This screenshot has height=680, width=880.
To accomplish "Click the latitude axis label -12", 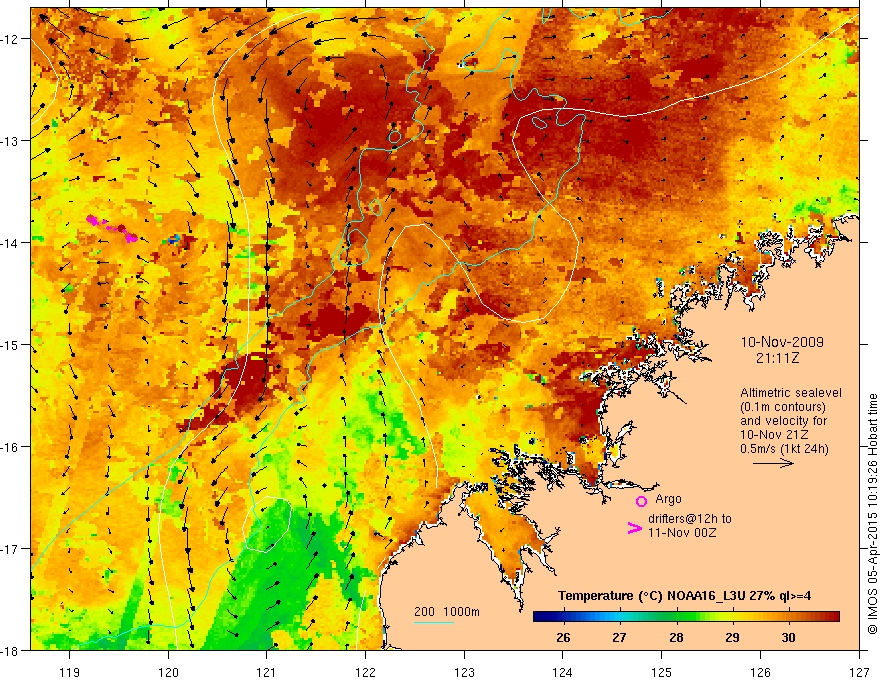I will (10, 39).
